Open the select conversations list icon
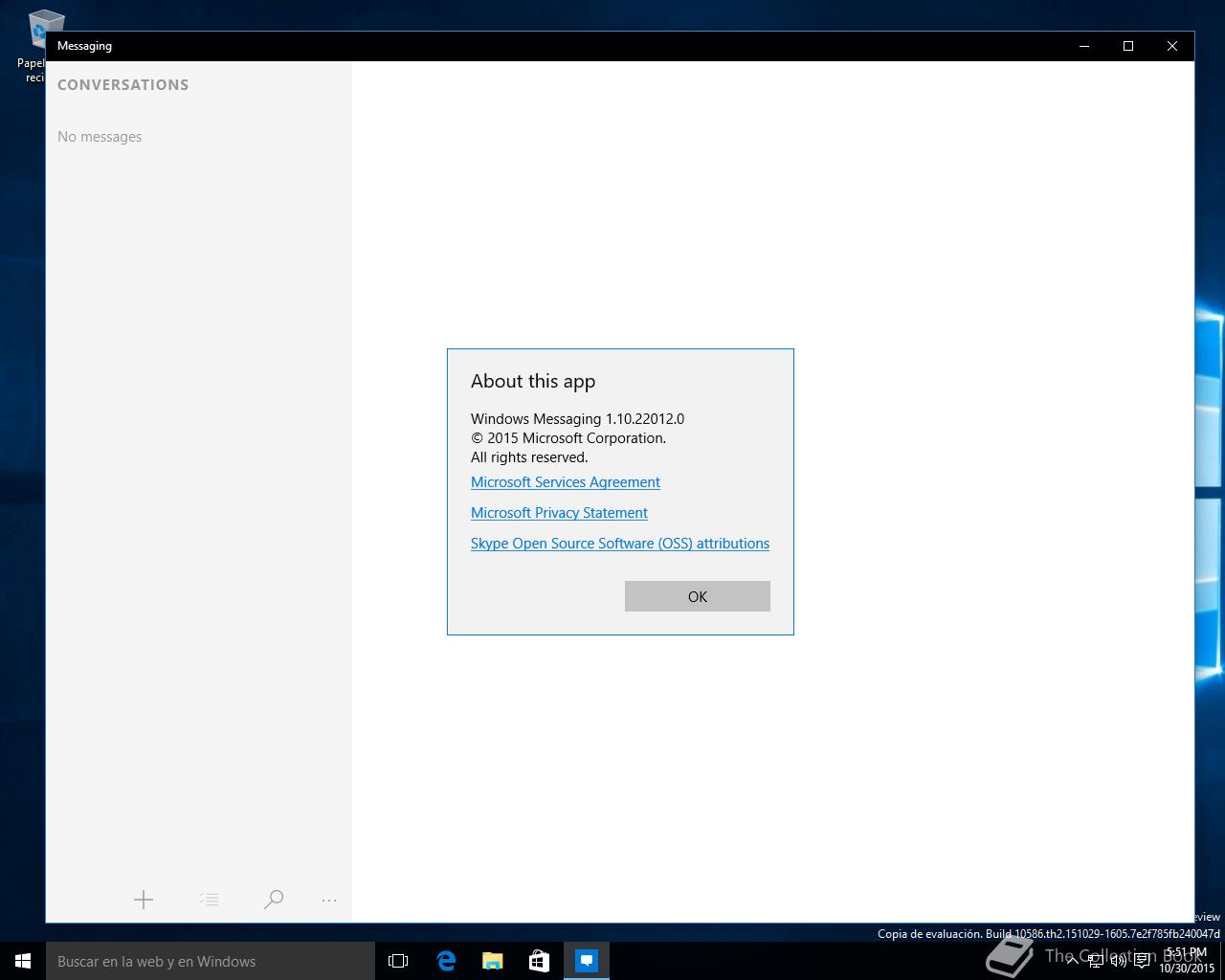This screenshot has width=1225, height=980. (x=209, y=900)
